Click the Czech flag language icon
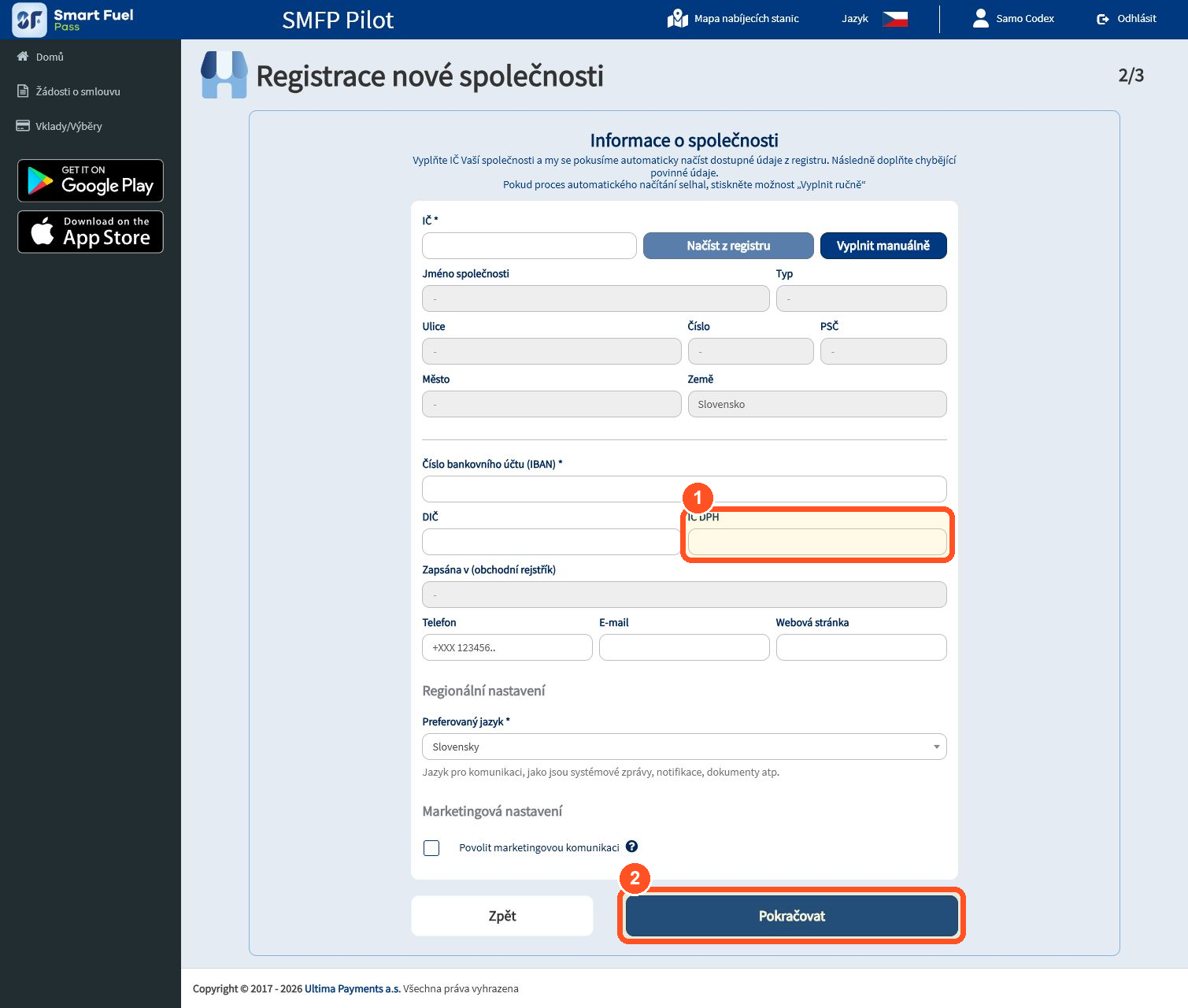The height and width of the screenshot is (1008, 1188). [x=894, y=19]
